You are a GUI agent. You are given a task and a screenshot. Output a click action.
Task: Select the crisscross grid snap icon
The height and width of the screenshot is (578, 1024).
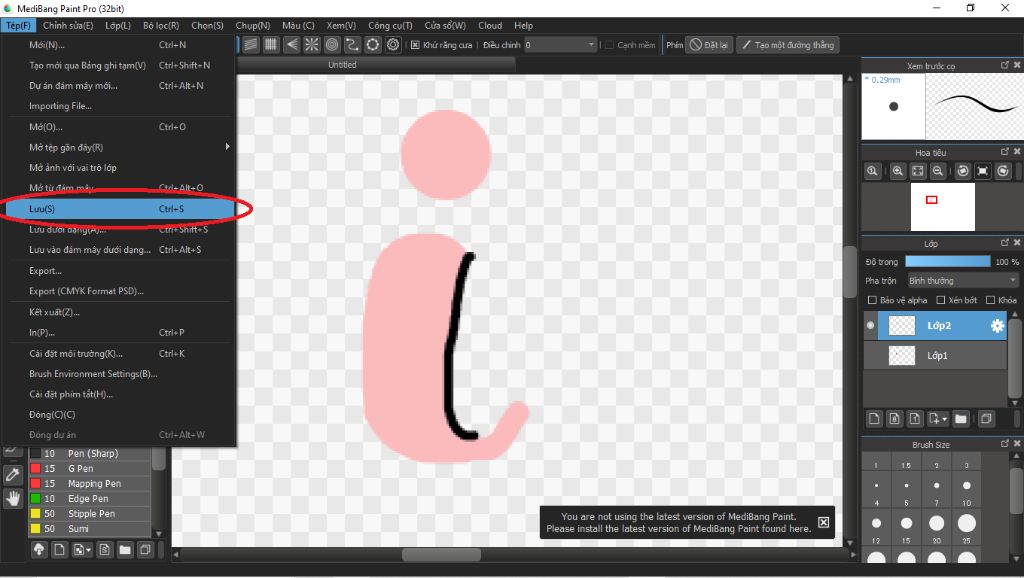pyautogui.click(x=271, y=44)
